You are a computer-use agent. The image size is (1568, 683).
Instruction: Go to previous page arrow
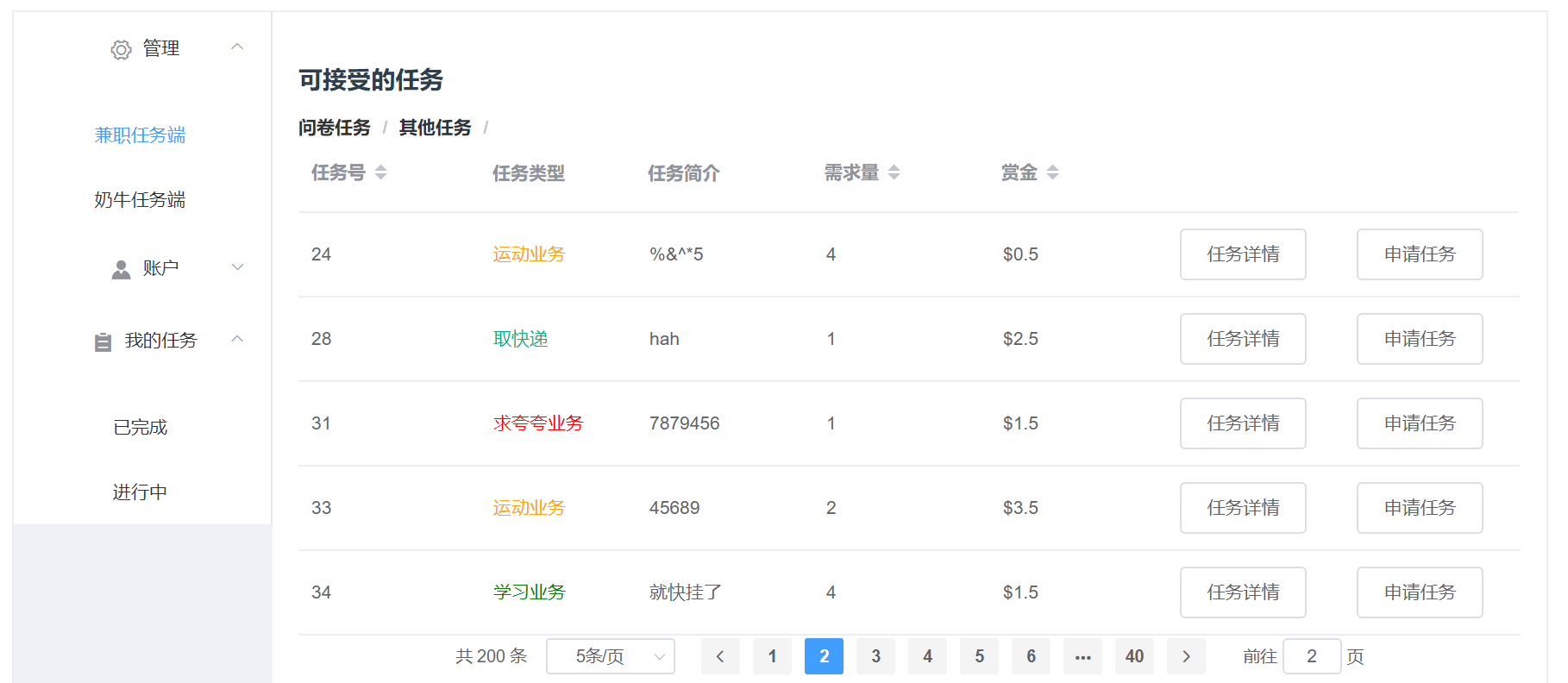720,656
